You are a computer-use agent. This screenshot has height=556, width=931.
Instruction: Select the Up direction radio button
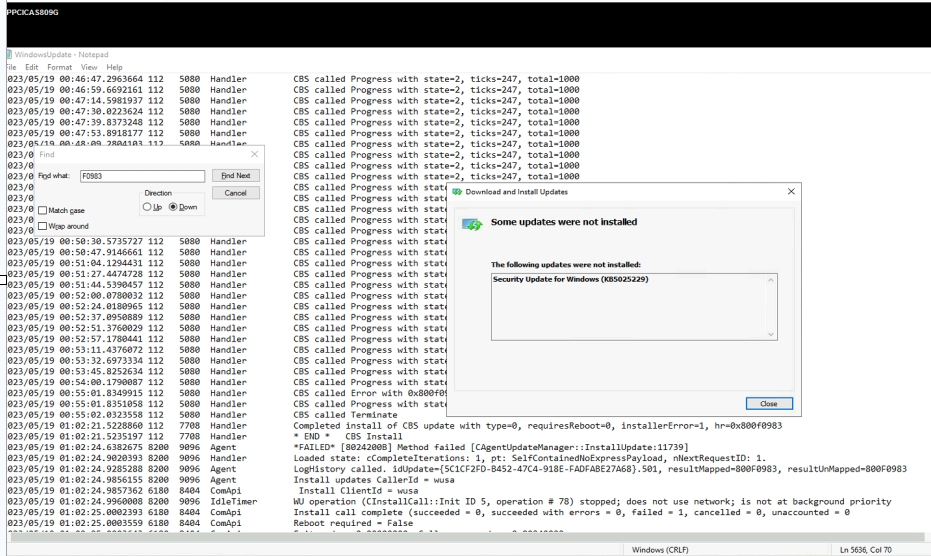point(147,207)
